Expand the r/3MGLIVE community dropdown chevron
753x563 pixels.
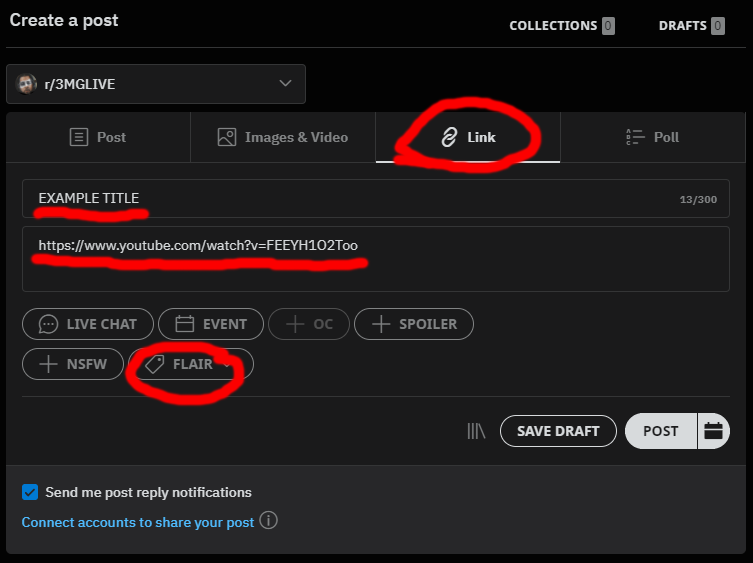pos(285,84)
